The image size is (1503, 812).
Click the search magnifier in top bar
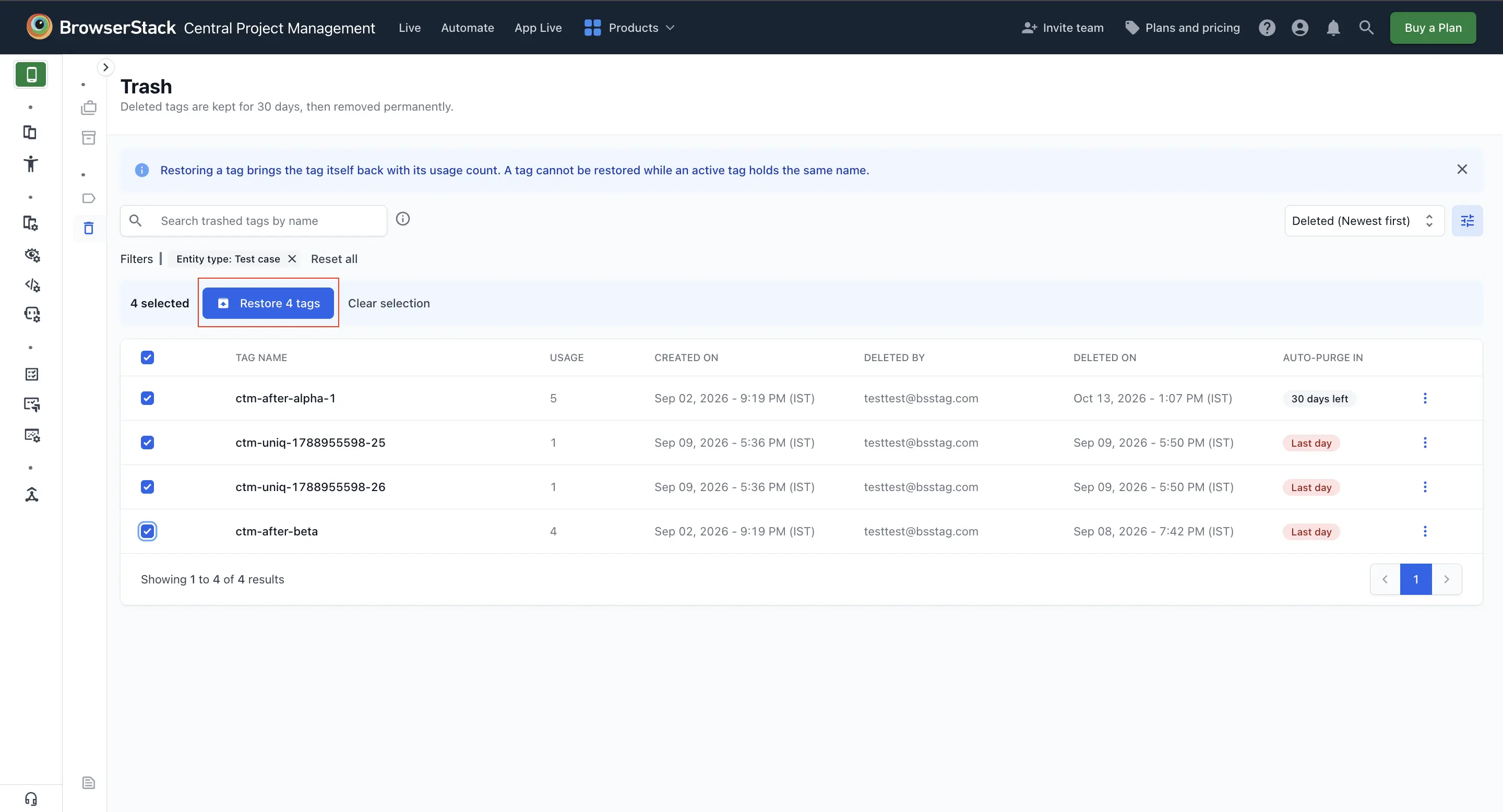pyautogui.click(x=1366, y=28)
